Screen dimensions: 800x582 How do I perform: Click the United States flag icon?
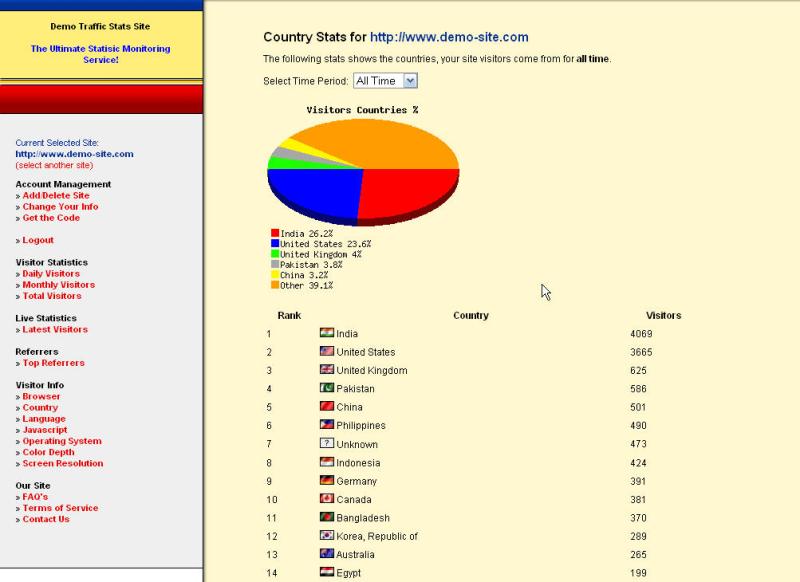click(x=327, y=351)
